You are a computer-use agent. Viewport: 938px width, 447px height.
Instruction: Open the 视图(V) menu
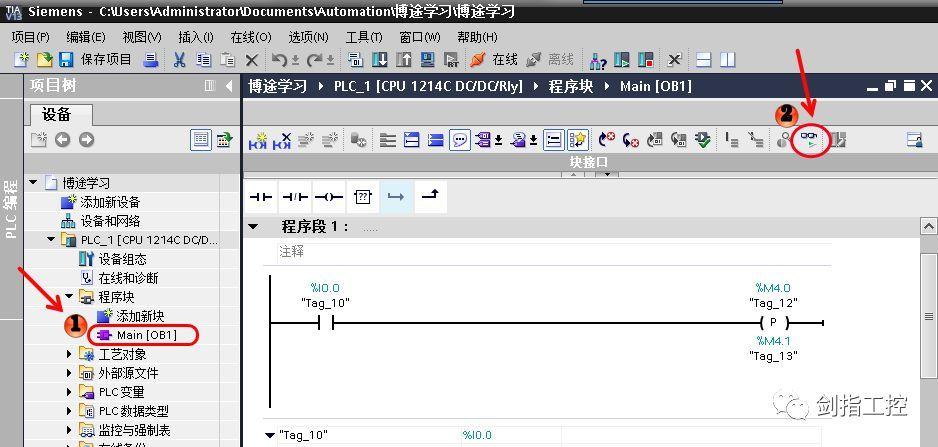coord(142,37)
